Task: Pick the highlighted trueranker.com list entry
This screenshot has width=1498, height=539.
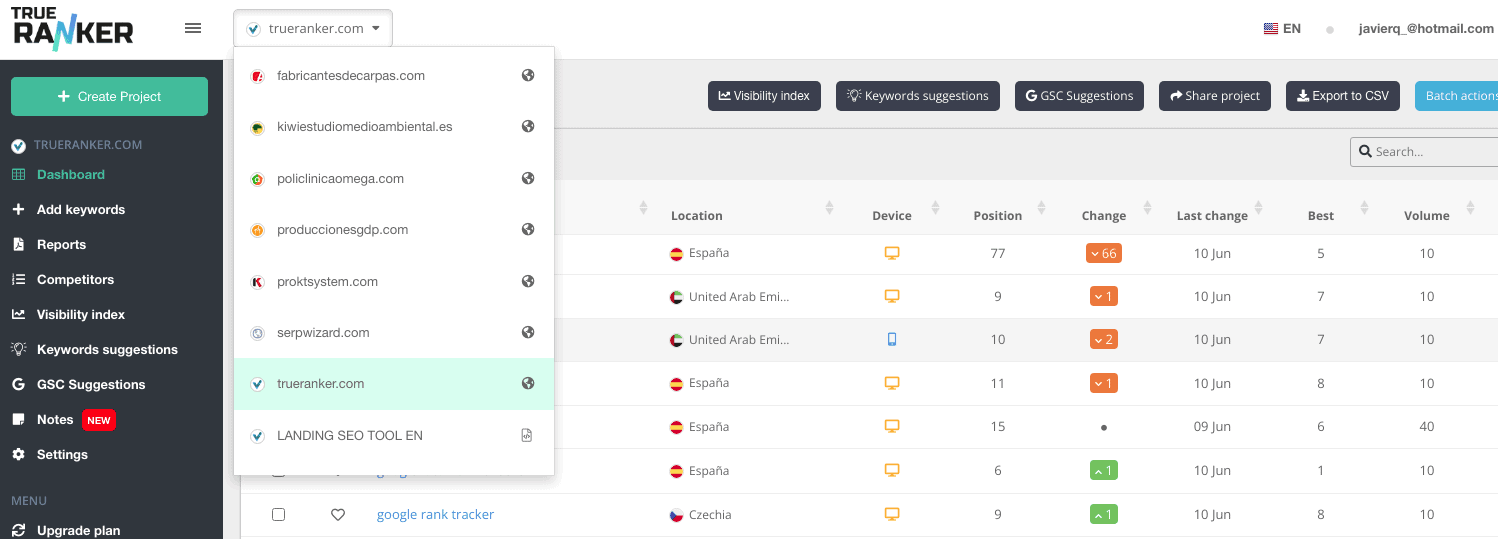Action: (x=393, y=384)
